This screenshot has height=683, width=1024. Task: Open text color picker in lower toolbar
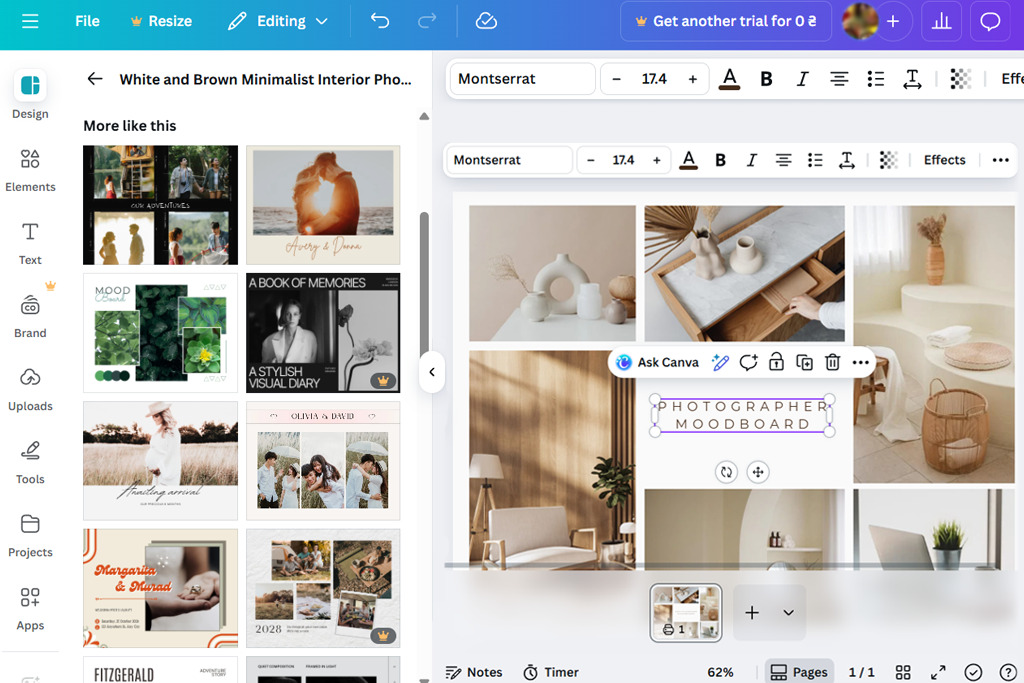coord(688,160)
